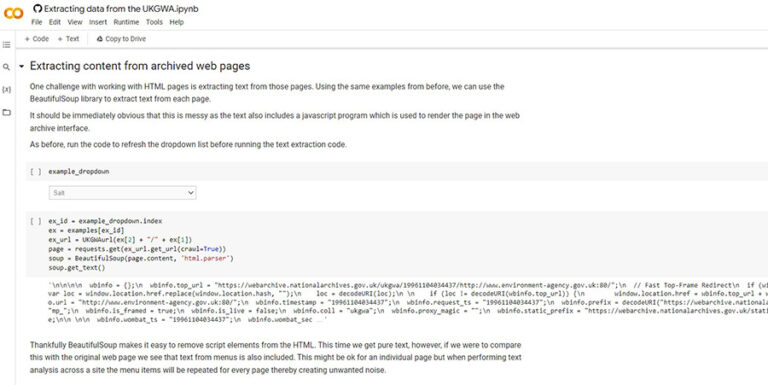Open the File menu

click(x=37, y=22)
